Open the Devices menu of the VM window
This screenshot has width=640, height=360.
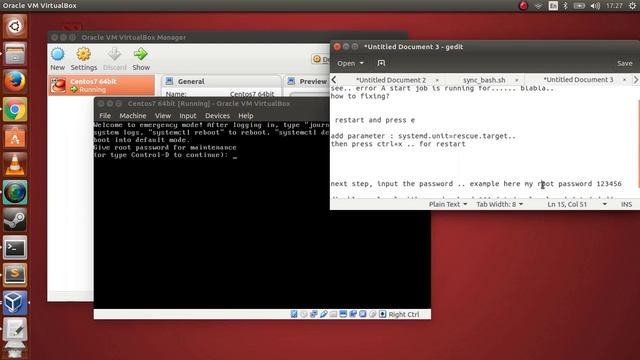pyautogui.click(x=217, y=116)
